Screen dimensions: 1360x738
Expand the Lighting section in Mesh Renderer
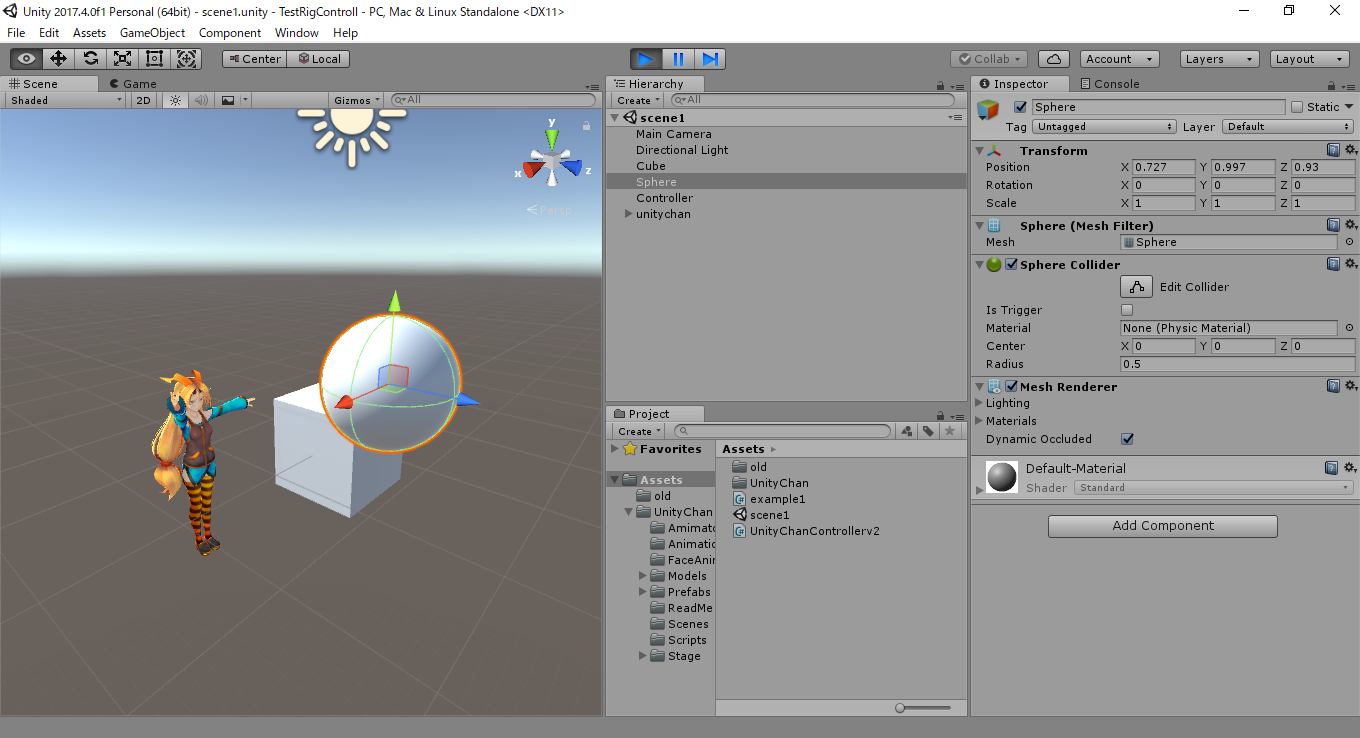(x=980, y=403)
